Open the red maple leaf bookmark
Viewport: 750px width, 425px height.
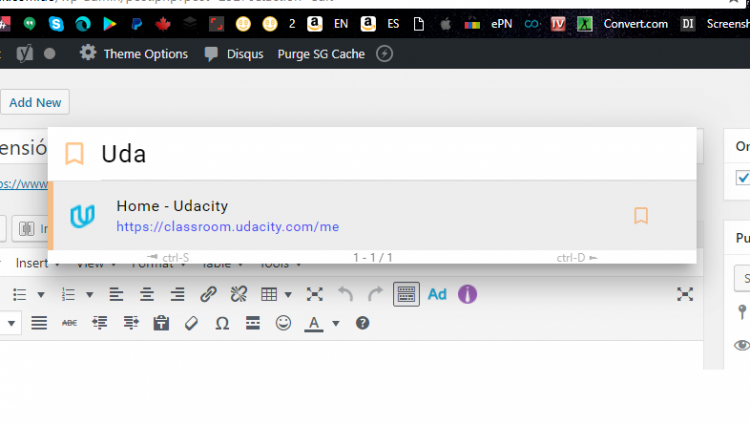[163, 23]
